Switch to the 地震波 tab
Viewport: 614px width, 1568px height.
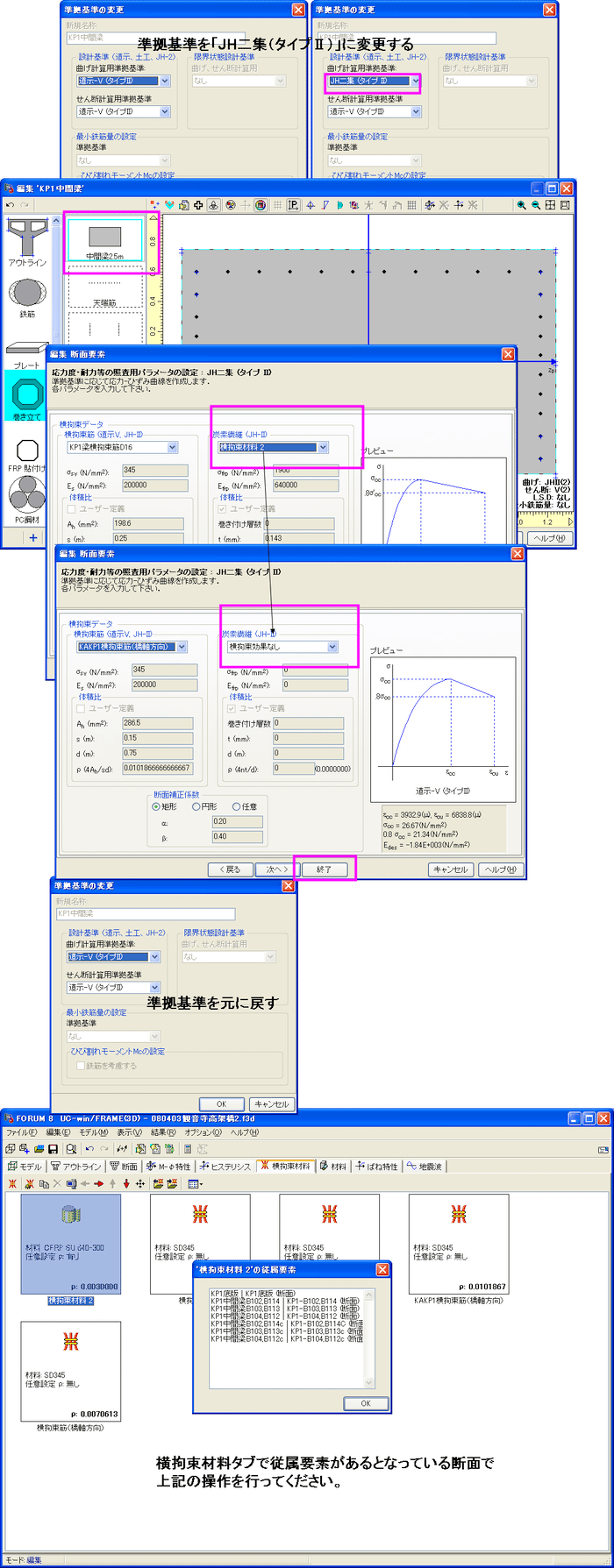click(425, 1167)
